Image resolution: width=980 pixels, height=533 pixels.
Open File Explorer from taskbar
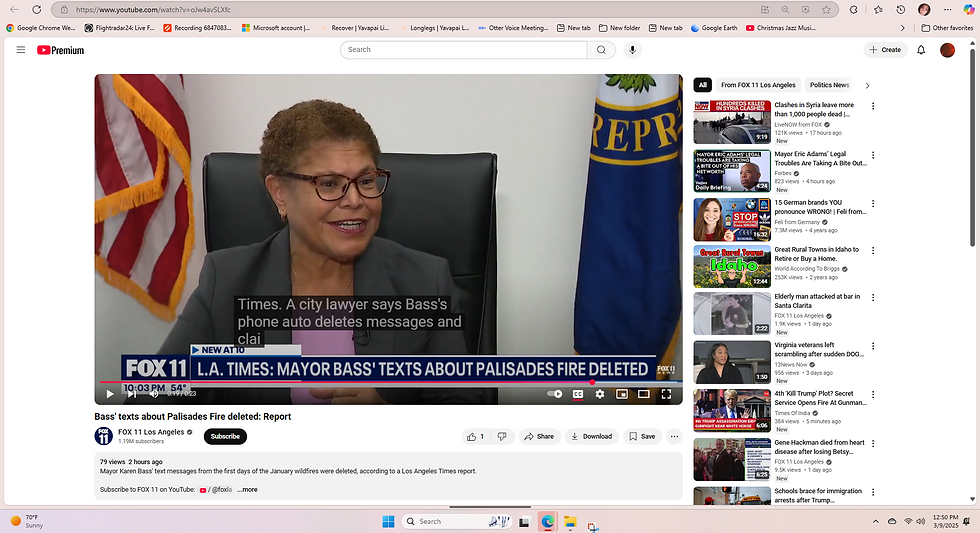pyautogui.click(x=570, y=522)
